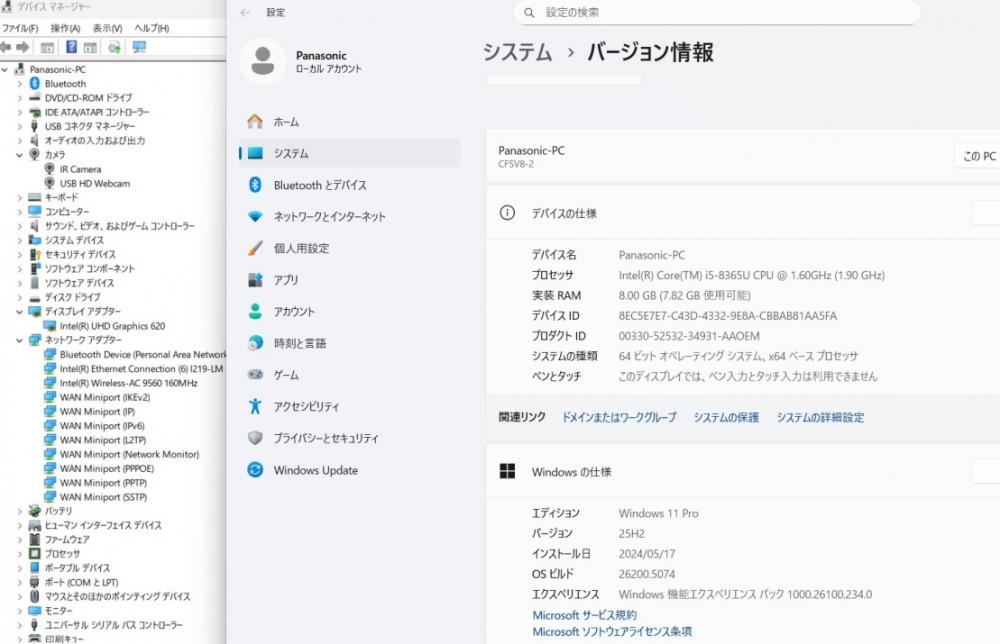Open アプリ settings
The width and height of the screenshot is (1000, 644).
[349, 280]
